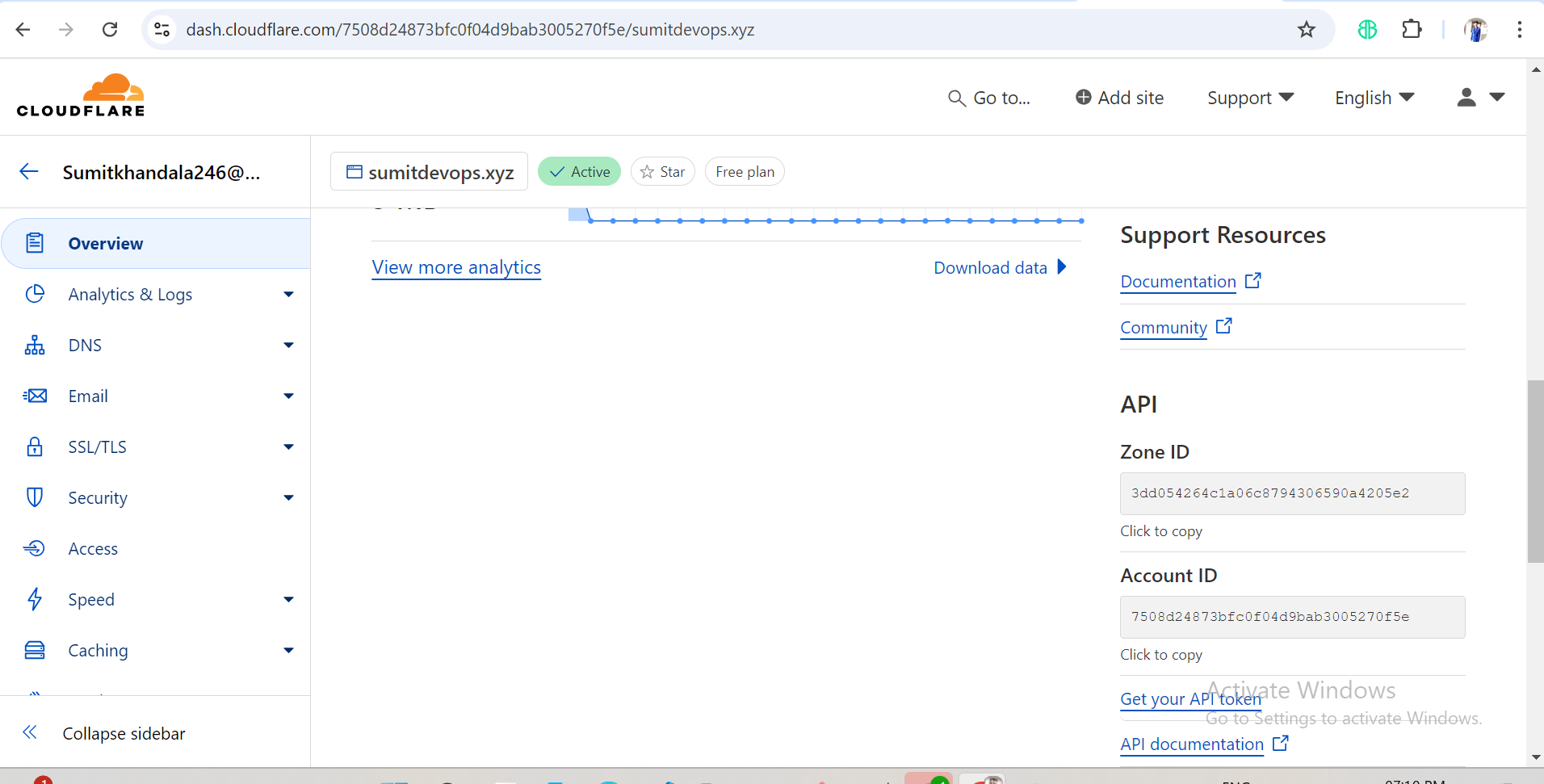The image size is (1544, 784).
Task: Open the Chrome profile avatar
Action: [1476, 30]
